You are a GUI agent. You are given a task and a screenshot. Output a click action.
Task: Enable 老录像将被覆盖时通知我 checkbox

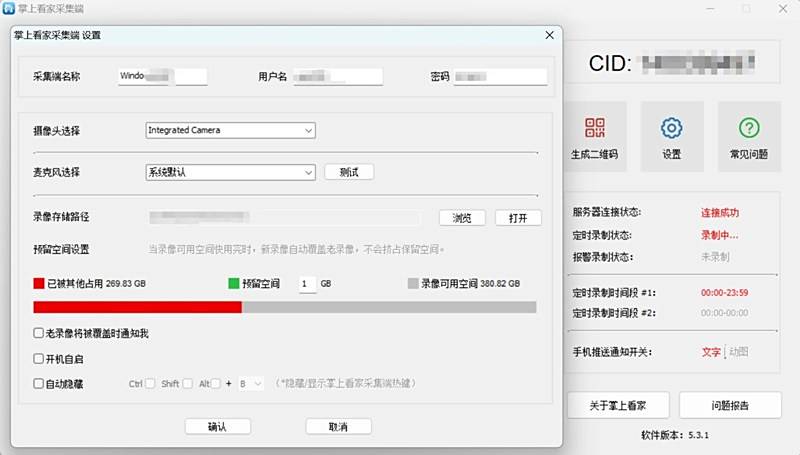(x=39, y=333)
